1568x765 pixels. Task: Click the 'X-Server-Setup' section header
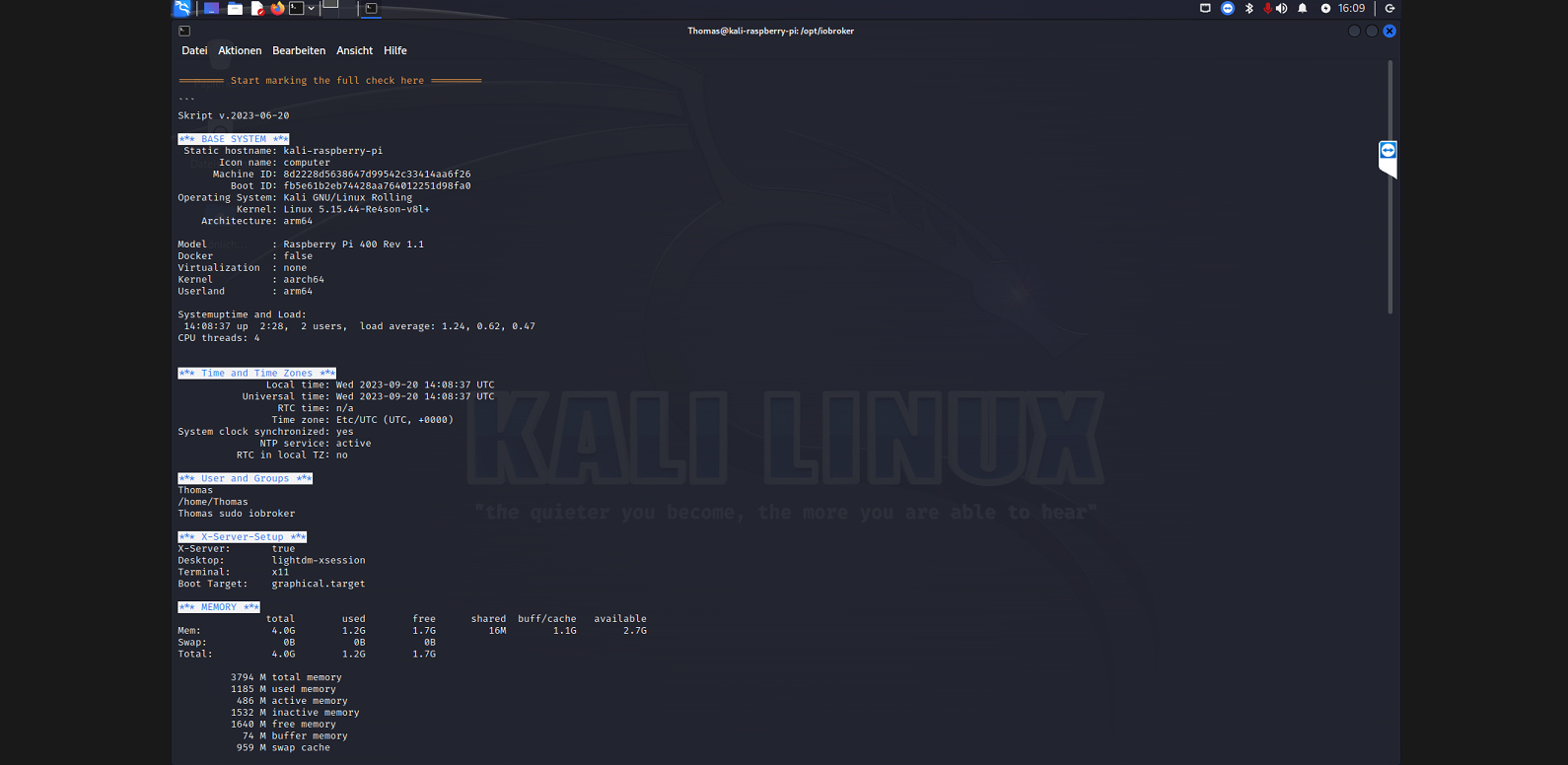tap(243, 537)
